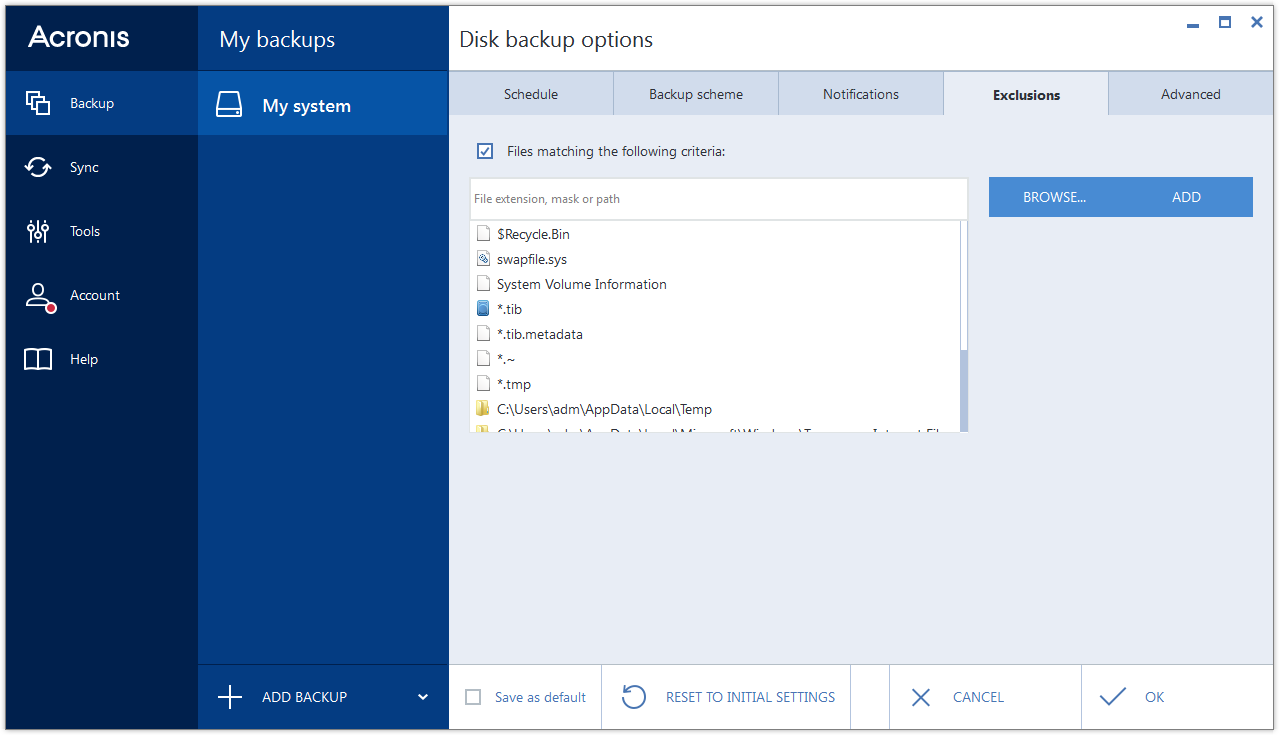Click the *.tmp file icon
The width and height of the screenshot is (1279, 735).
484,384
